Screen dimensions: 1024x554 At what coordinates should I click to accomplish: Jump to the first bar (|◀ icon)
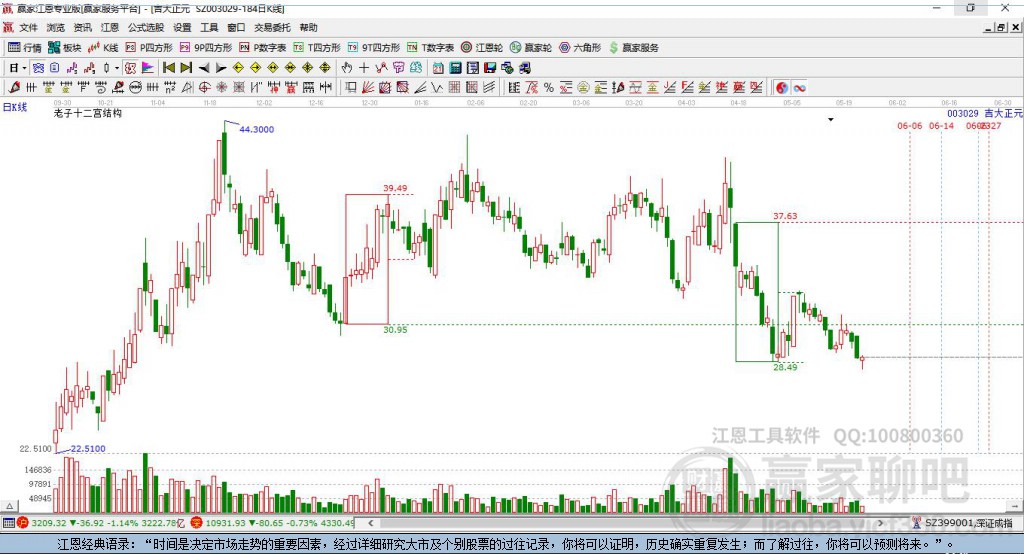click(x=169, y=68)
